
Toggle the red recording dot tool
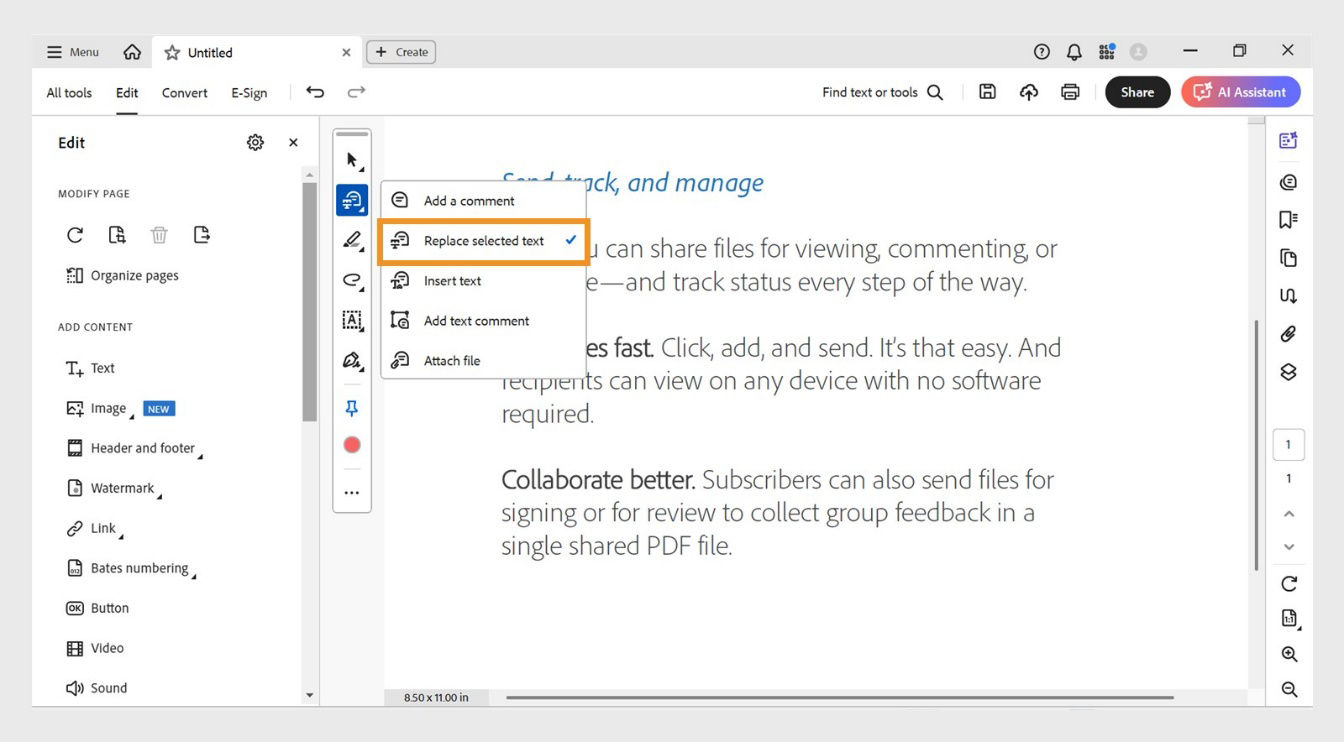(x=351, y=444)
